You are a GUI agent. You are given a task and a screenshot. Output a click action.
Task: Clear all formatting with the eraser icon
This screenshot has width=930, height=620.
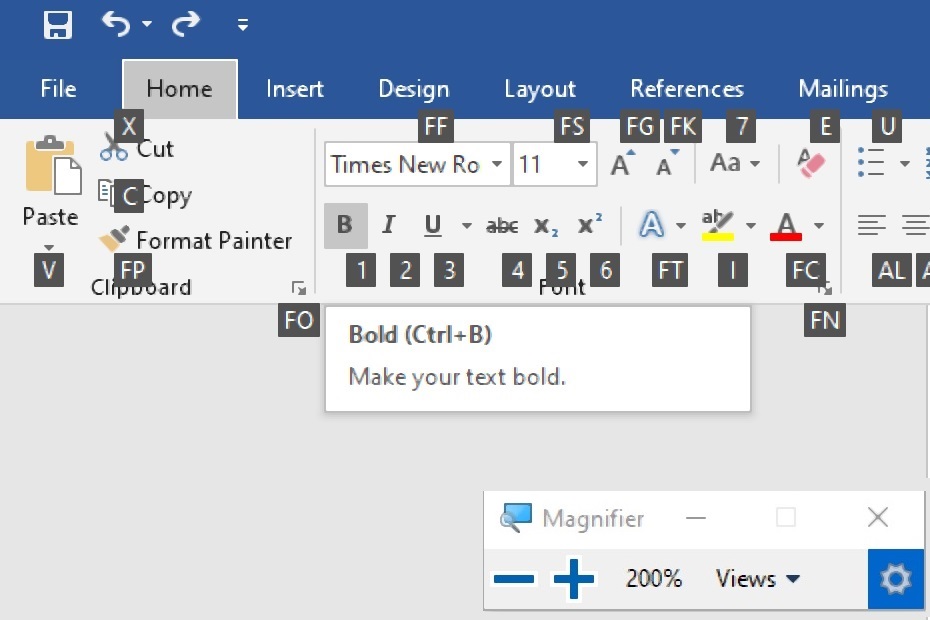(809, 163)
